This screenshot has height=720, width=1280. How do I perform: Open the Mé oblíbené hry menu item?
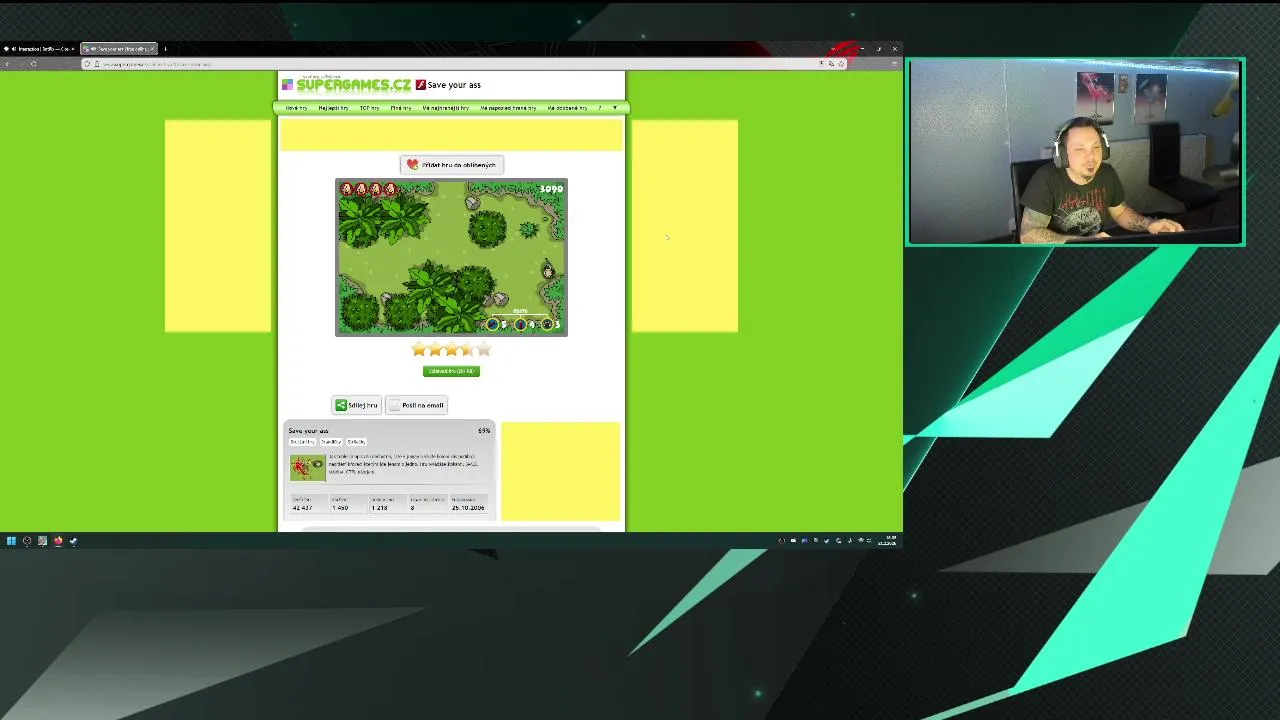coord(568,108)
